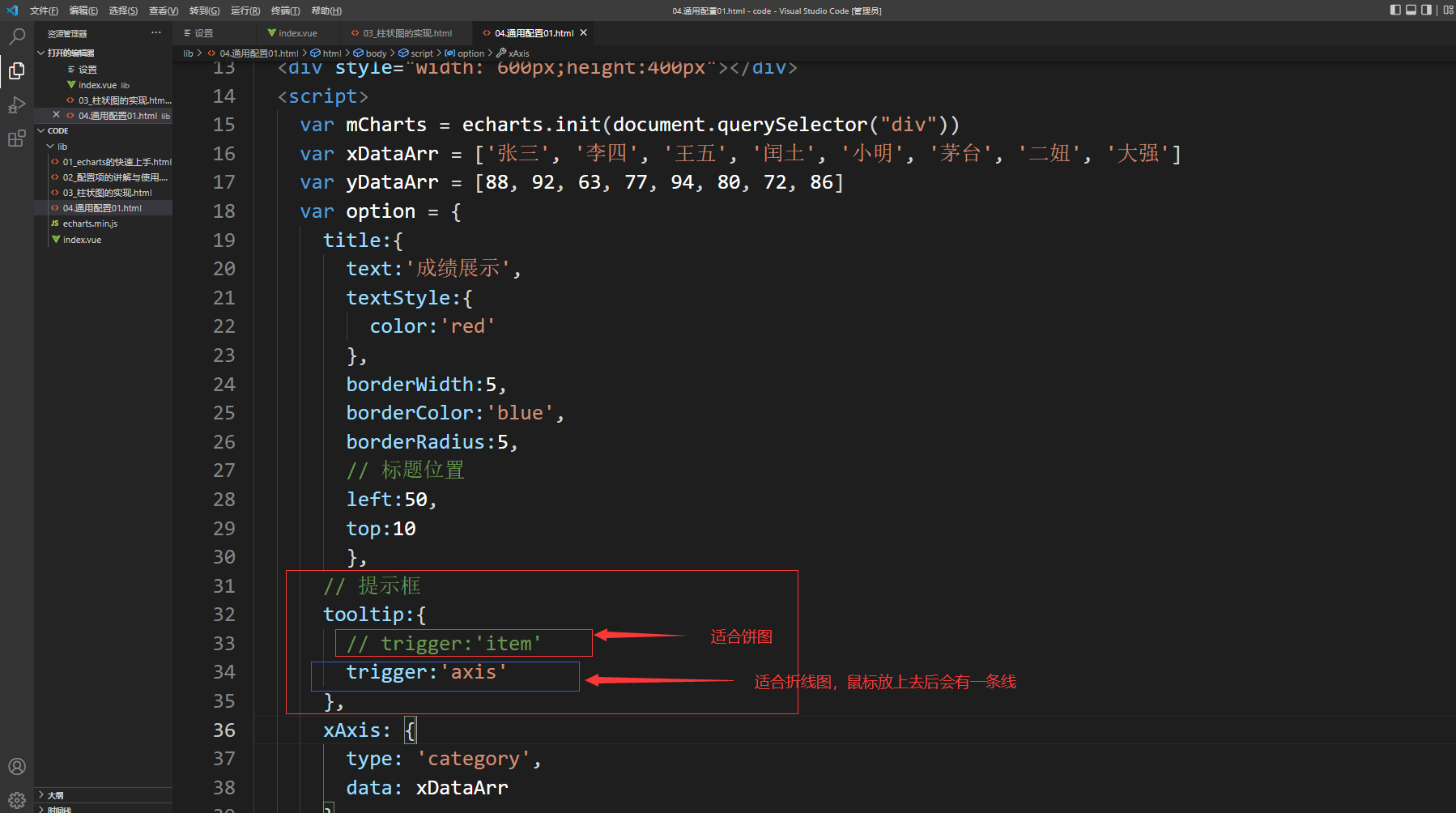Open the 运行(R) menu
This screenshot has height=813, width=1456.
tap(245, 11)
